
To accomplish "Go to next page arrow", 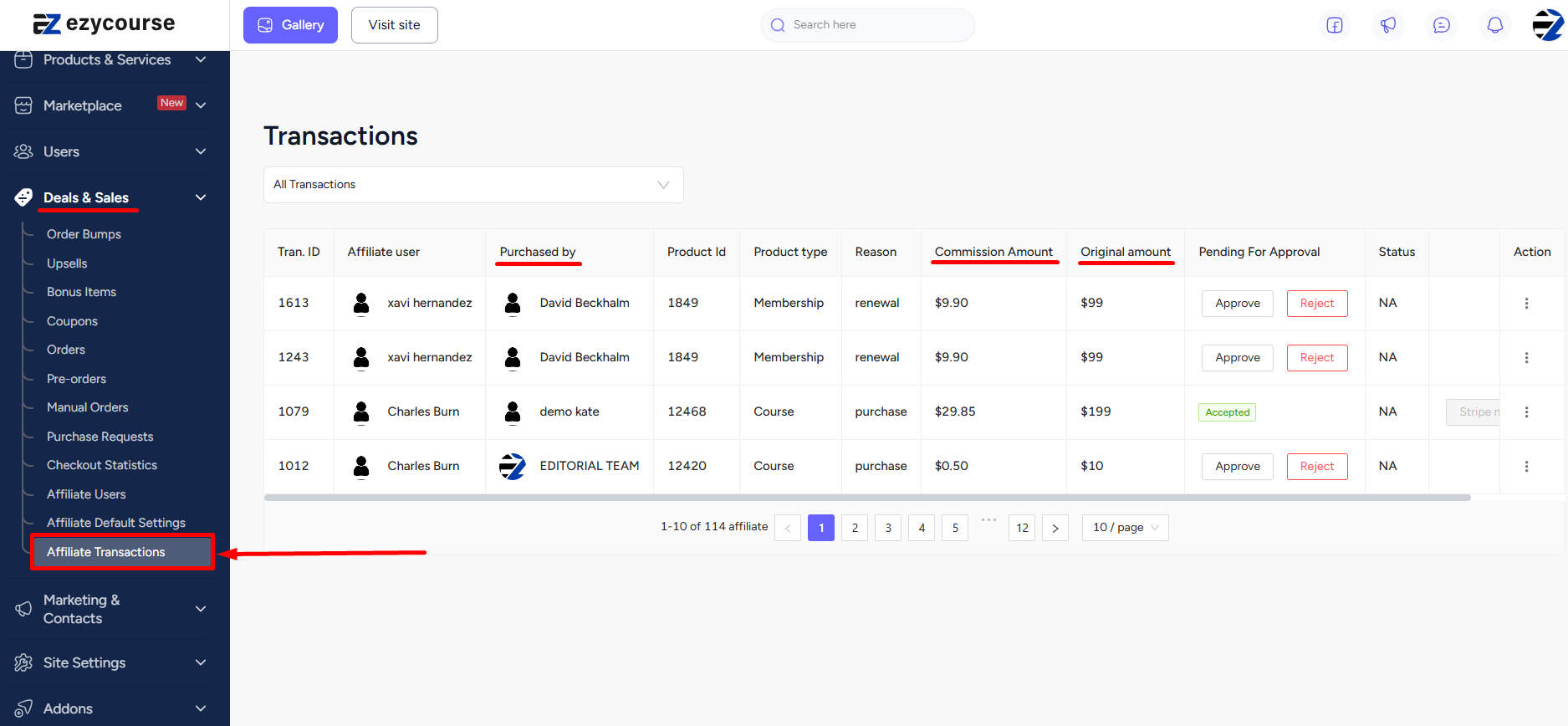I will pos(1055,528).
